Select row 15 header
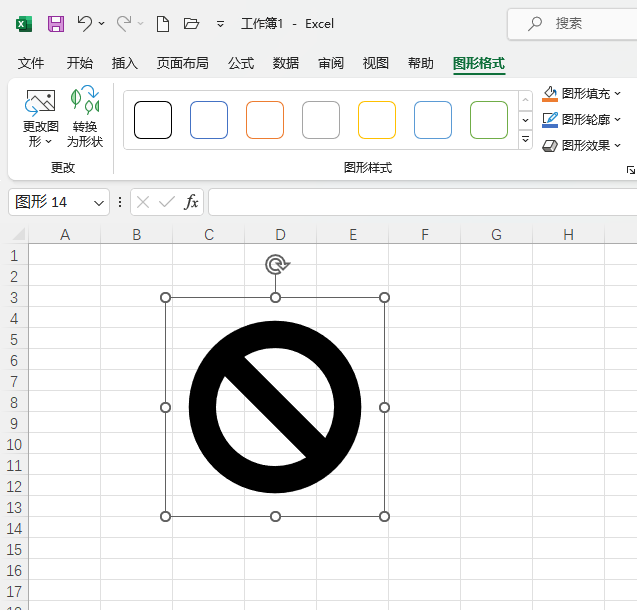Image resolution: width=637 pixels, height=610 pixels. coord(14,549)
